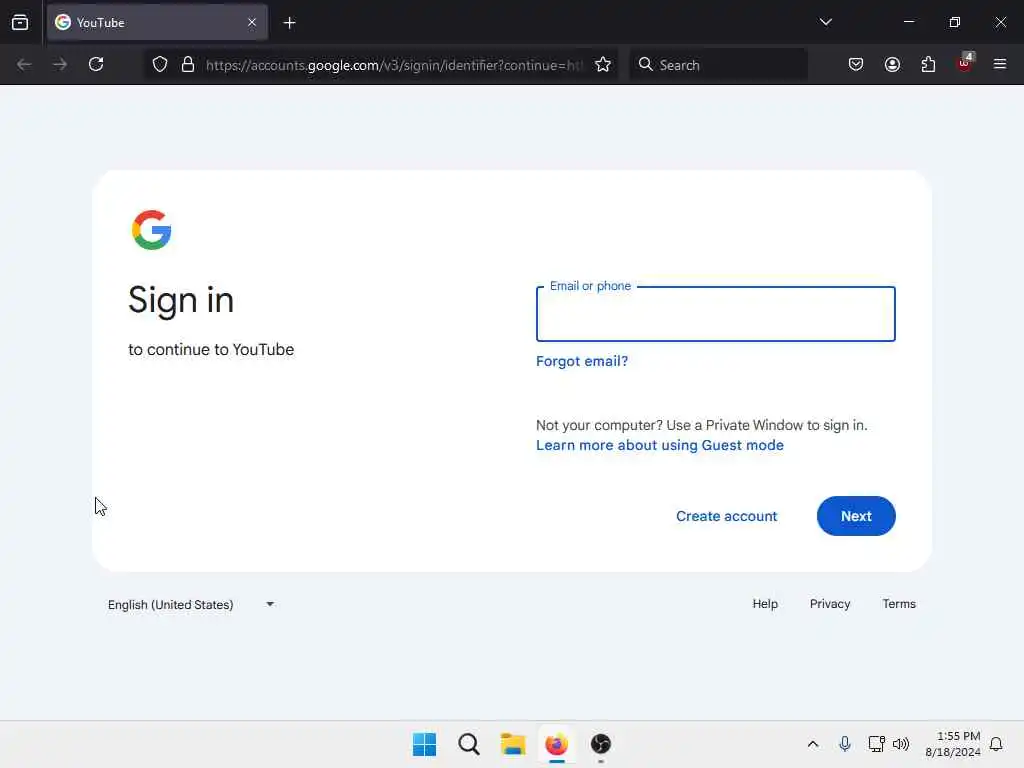Open the Terms footer link

point(899,604)
